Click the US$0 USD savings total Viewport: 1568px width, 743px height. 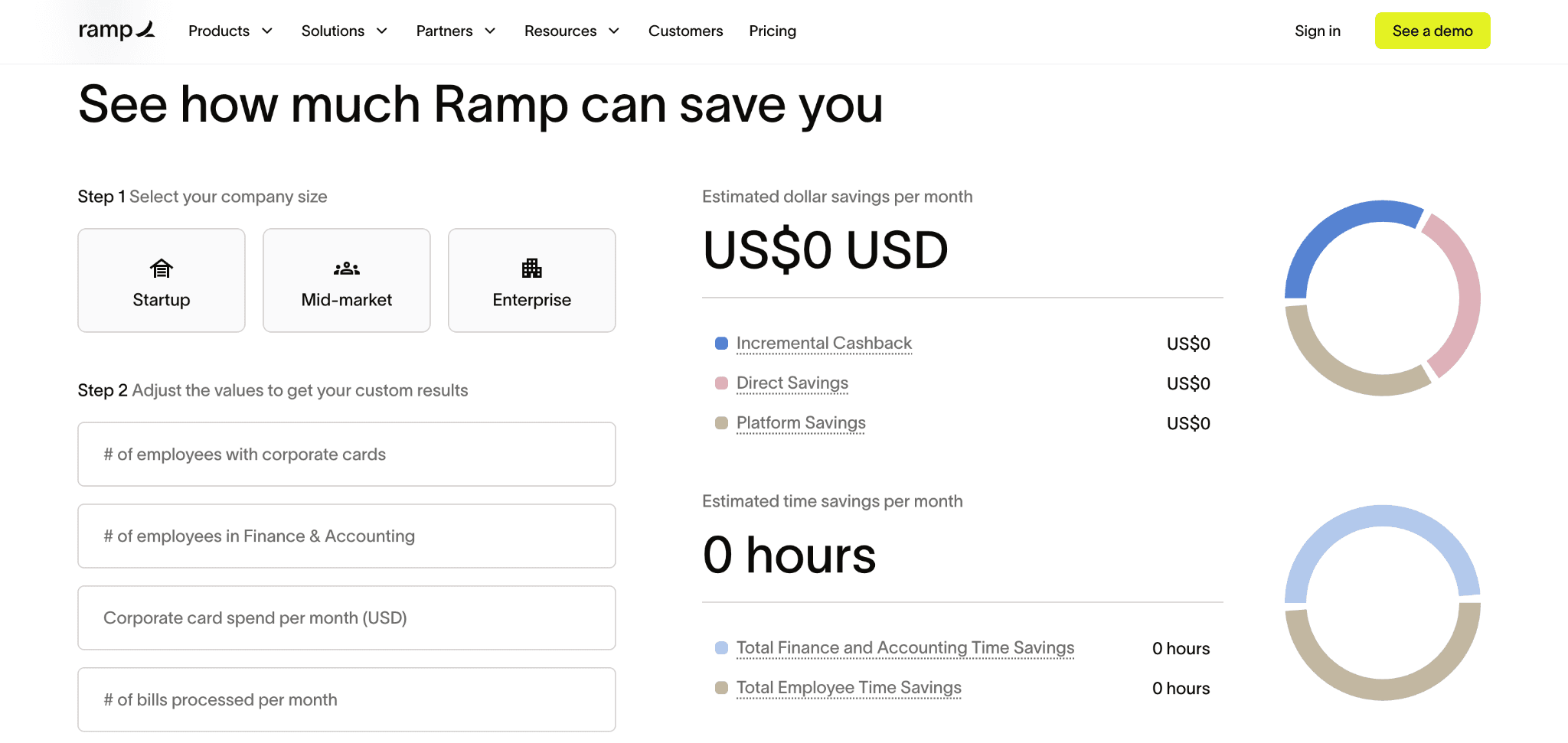tap(825, 250)
